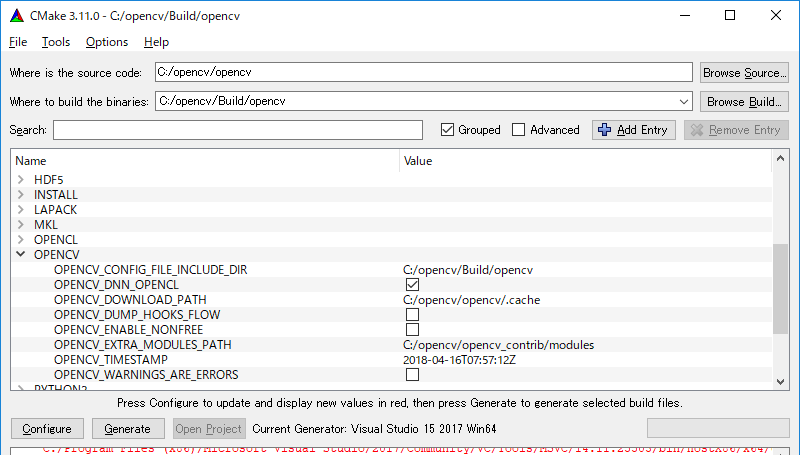Click the Configure button
This screenshot has width=800, height=455.
point(47,429)
